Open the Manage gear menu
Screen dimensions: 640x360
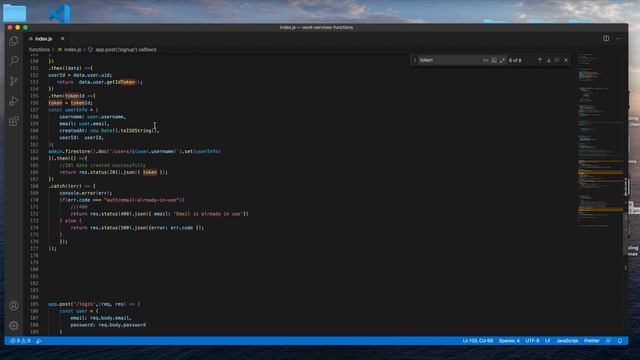(13, 326)
